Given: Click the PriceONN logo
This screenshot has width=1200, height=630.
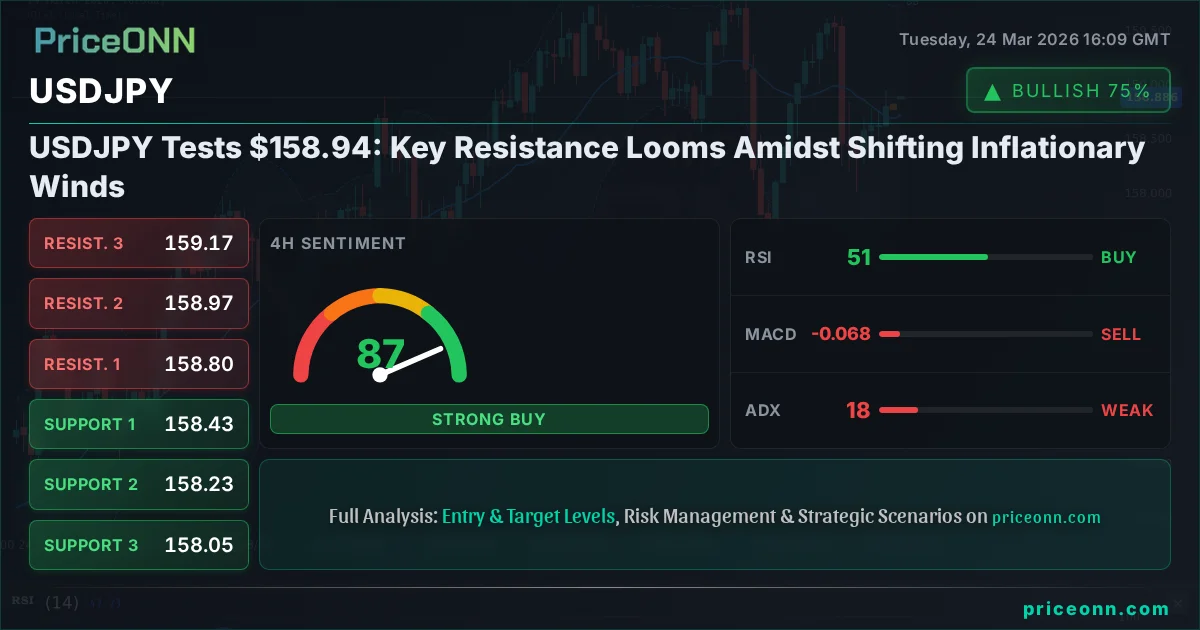Looking at the screenshot, I should click(113, 41).
